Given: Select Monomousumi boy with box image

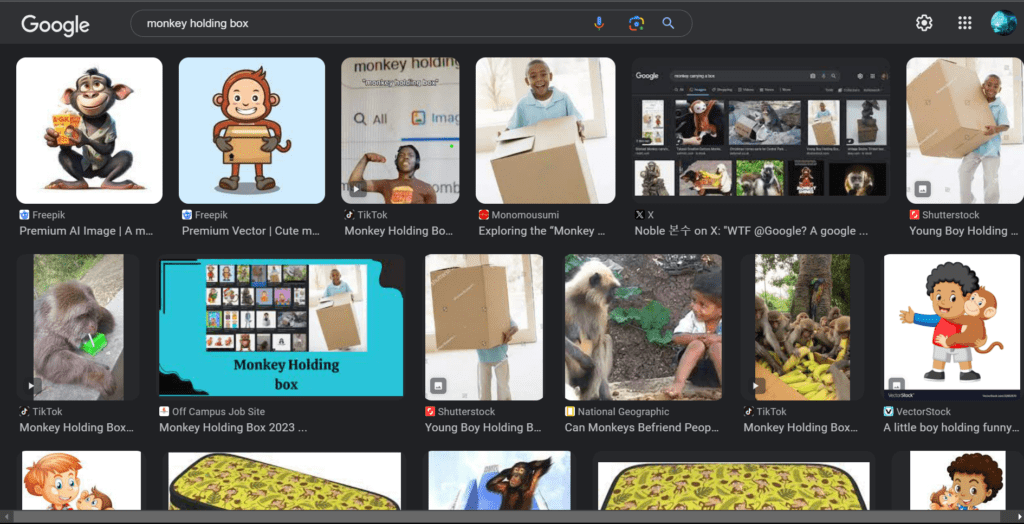Looking at the screenshot, I should [545, 130].
